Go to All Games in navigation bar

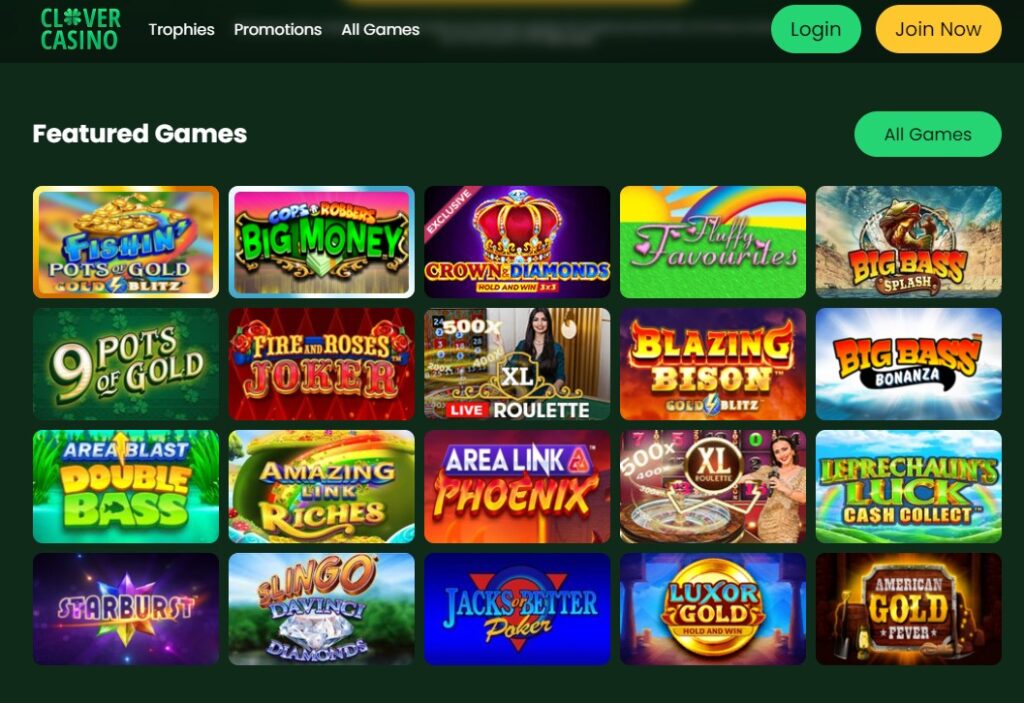(x=380, y=29)
